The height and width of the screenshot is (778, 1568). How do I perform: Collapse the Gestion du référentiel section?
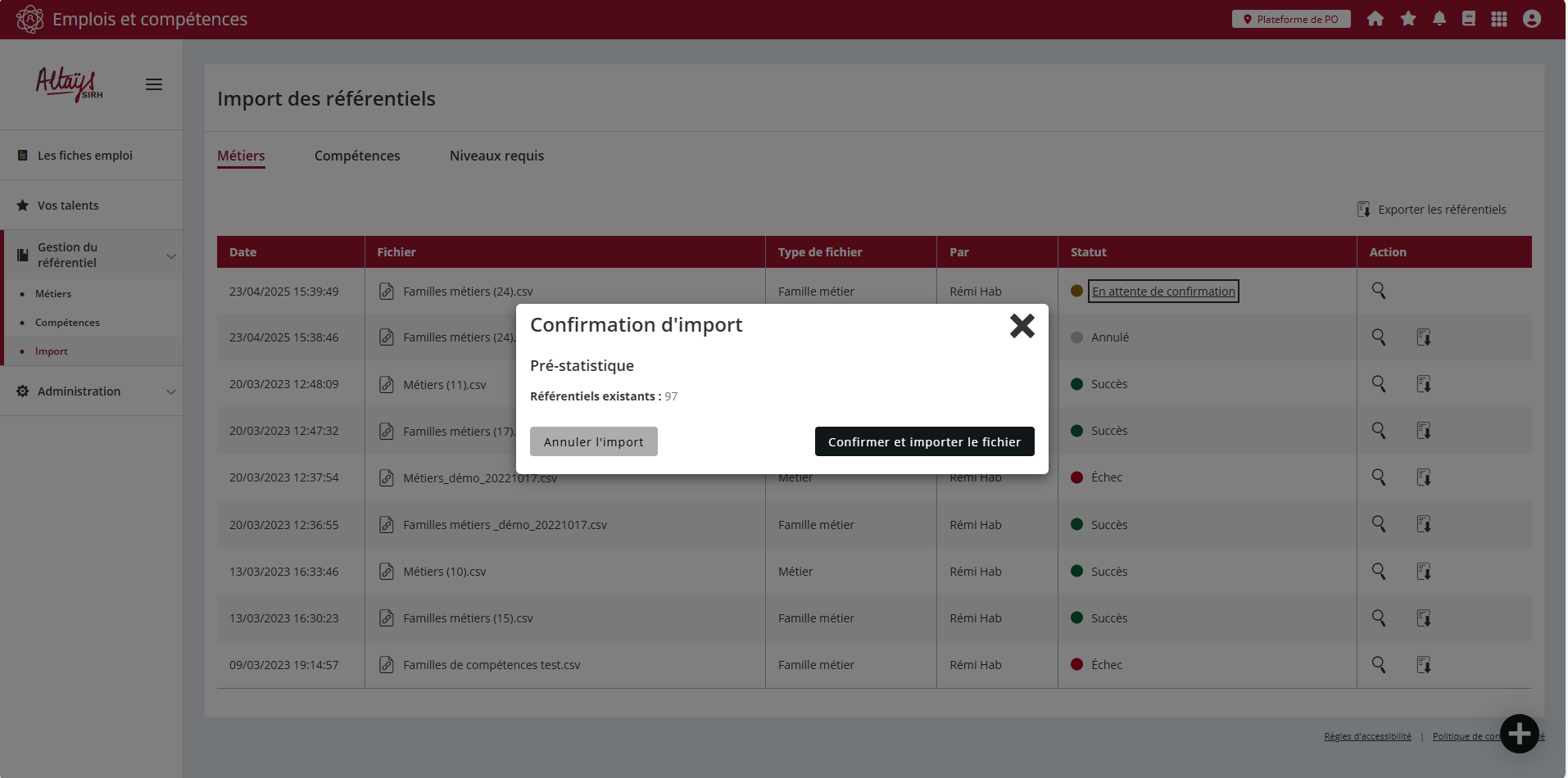coord(171,256)
